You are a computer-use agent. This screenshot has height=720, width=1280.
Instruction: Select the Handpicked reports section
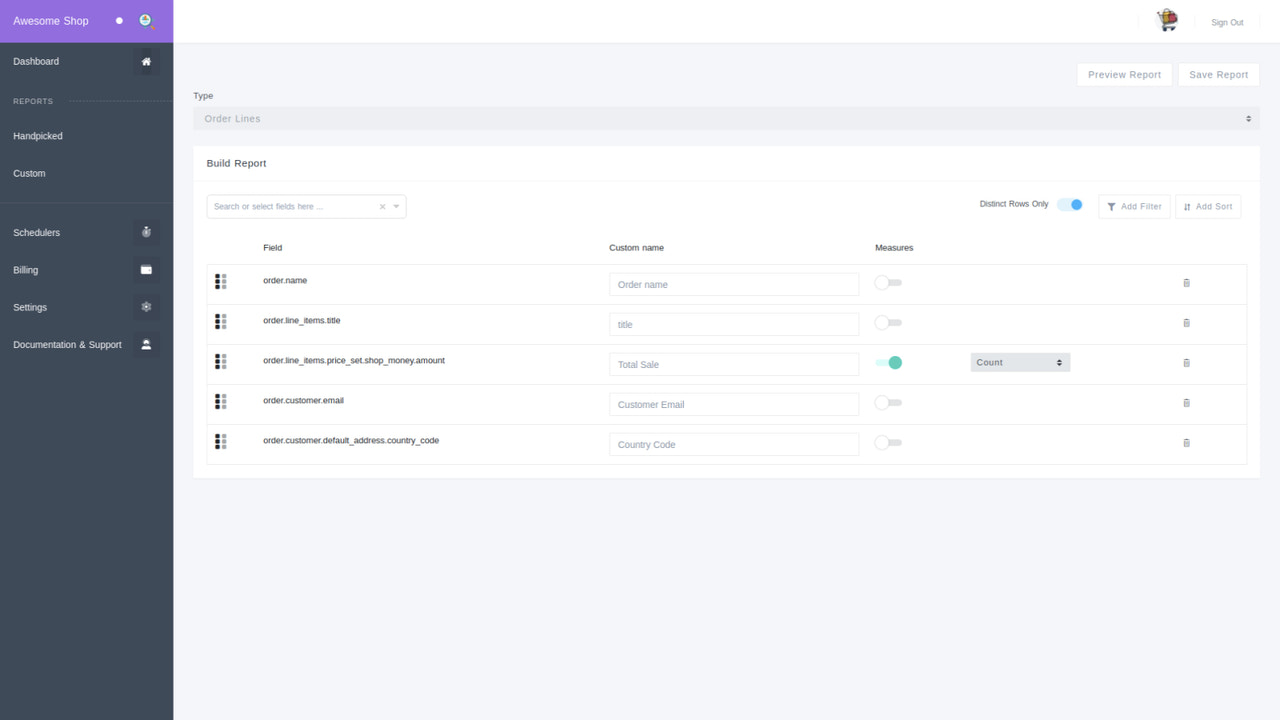click(x=40, y=135)
